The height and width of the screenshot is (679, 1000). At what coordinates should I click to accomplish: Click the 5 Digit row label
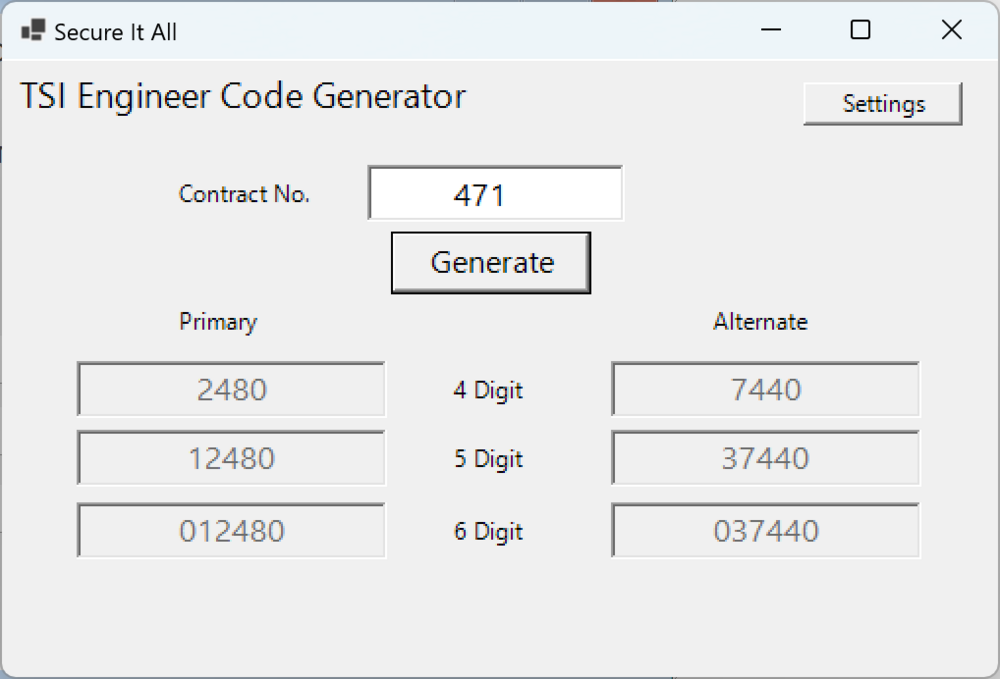487,460
